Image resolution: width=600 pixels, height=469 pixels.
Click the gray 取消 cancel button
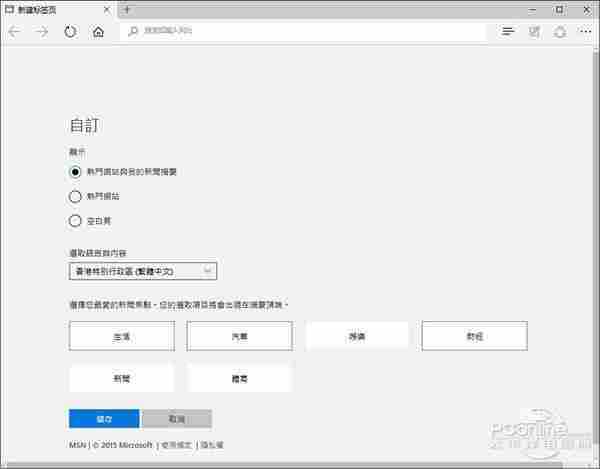point(177,419)
